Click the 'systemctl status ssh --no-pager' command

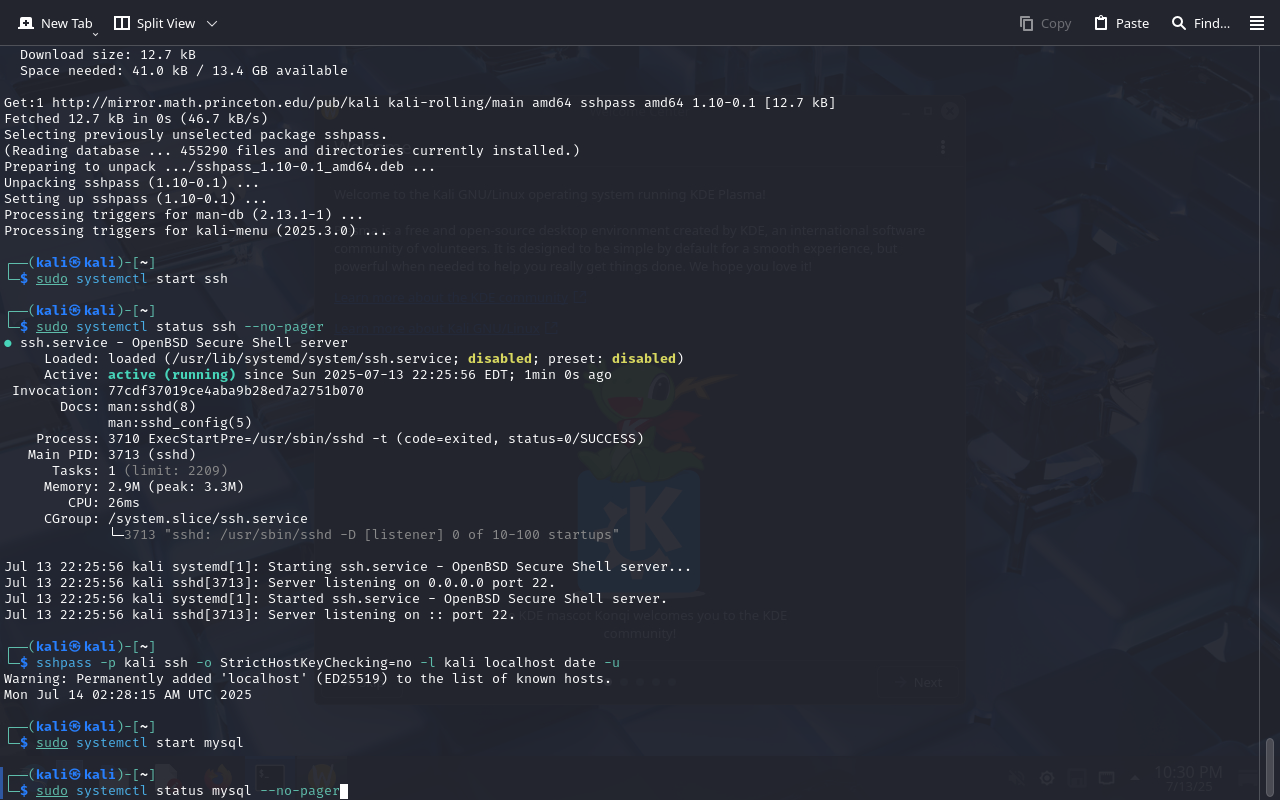[x=200, y=327]
